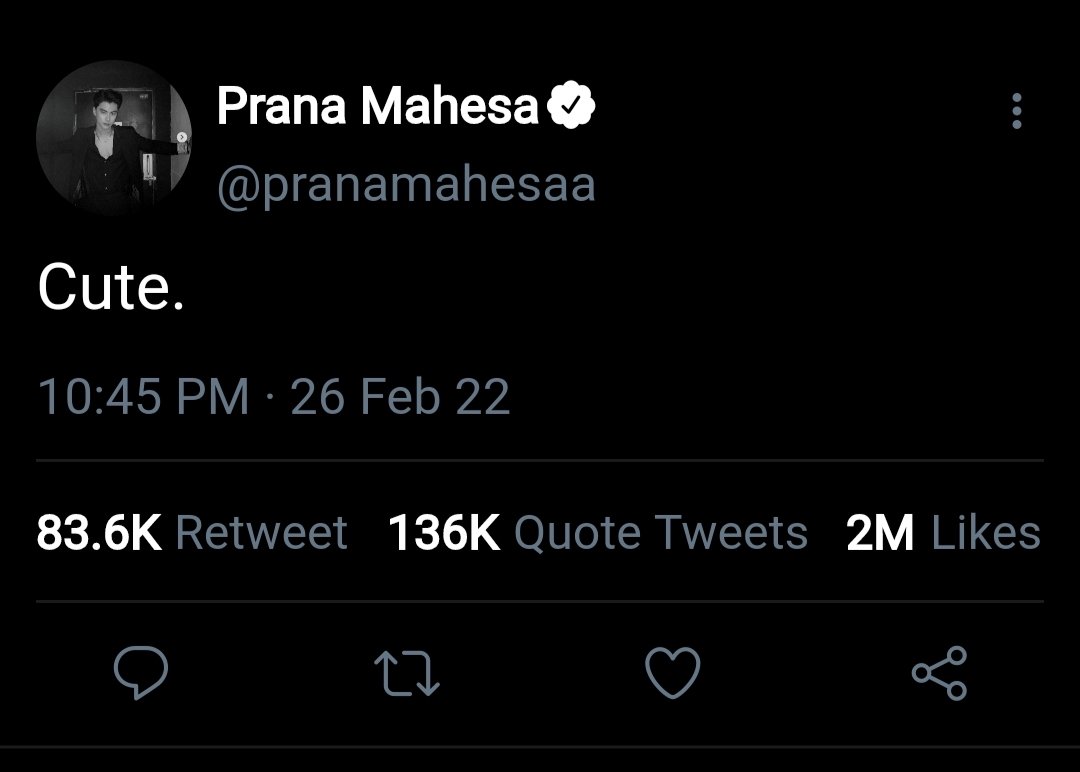Image resolution: width=1080 pixels, height=772 pixels.
Task: View the 2M Likes list
Action: point(944,532)
